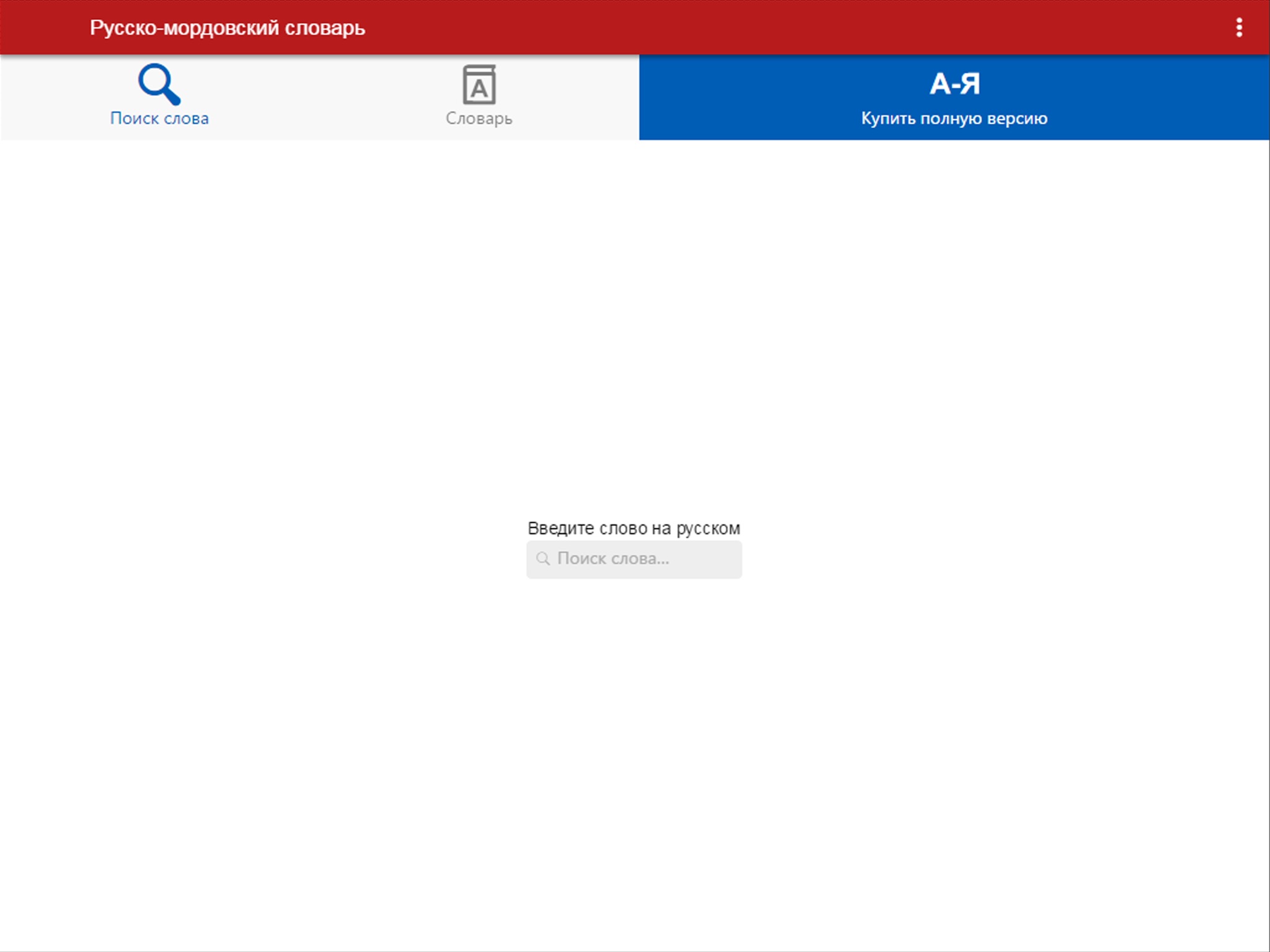Image resolution: width=1270 pixels, height=952 pixels.
Task: Select the Поиск слова text under magnifier
Action: coord(159,118)
